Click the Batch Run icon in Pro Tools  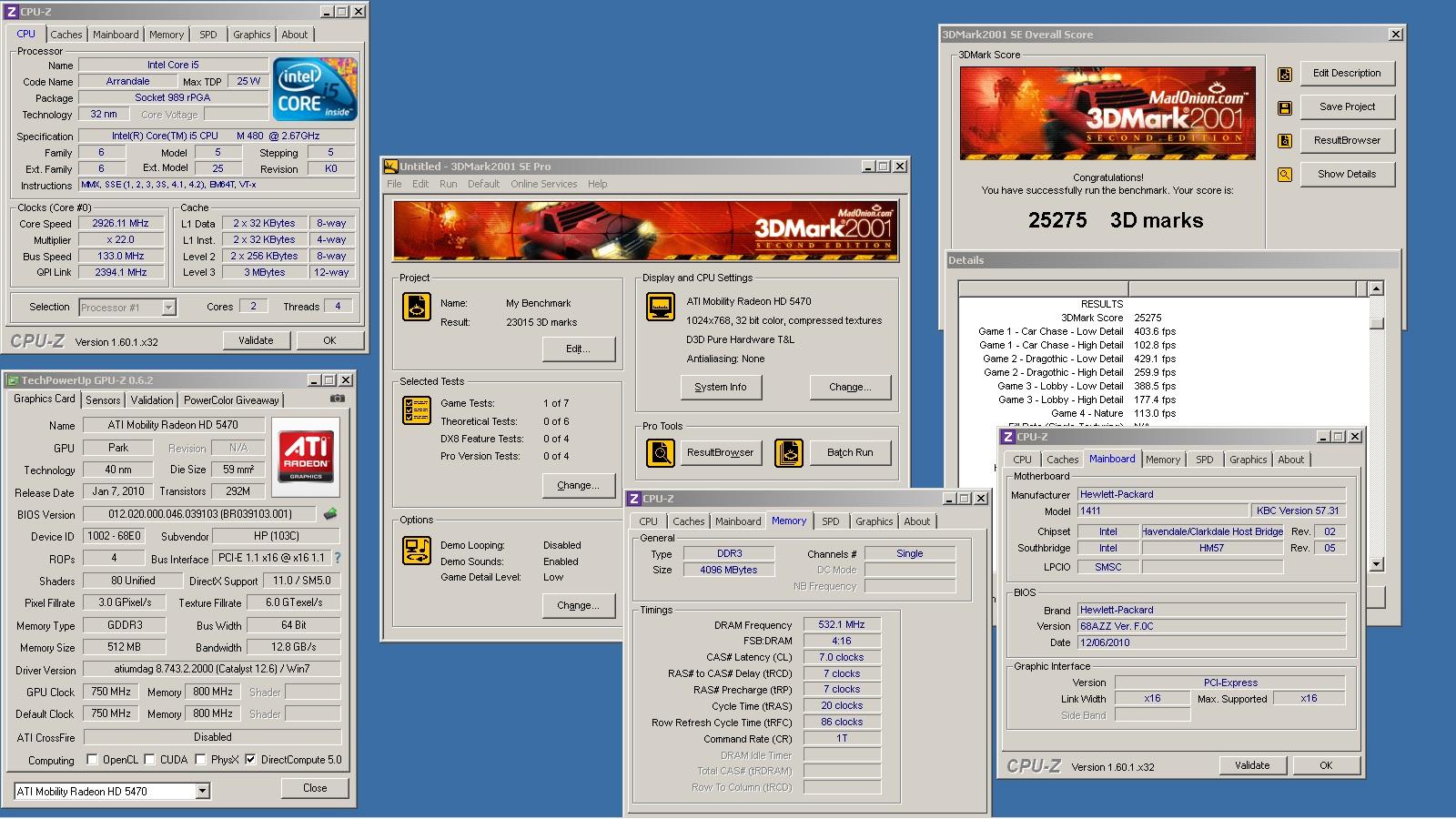[789, 452]
